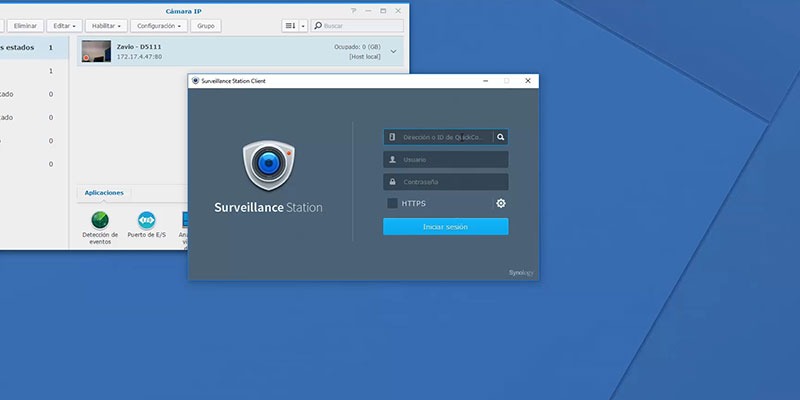Click the 172.17.4.47:80 address text
This screenshot has height=400, width=800.
(139, 57)
